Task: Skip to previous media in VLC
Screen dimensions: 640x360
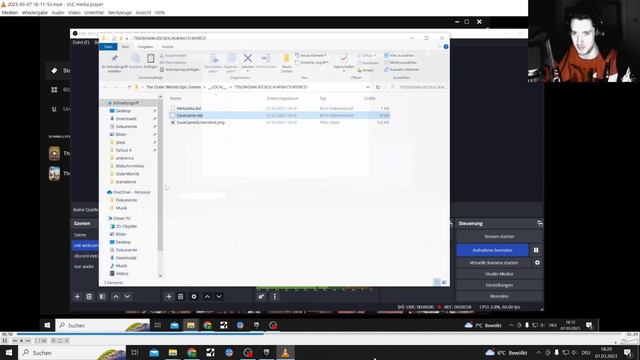Action: tap(15, 340)
